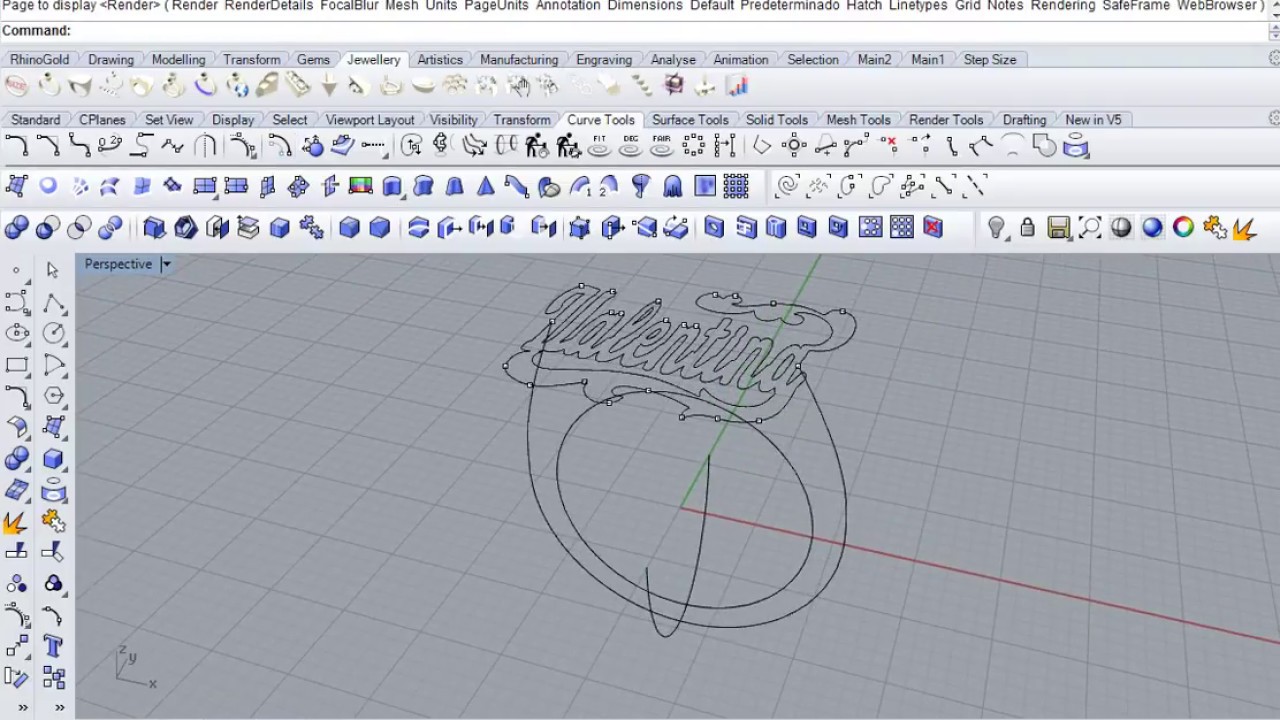1280x720 pixels.
Task: Expand left sidebar second column overflow chevron
Action: [59, 708]
